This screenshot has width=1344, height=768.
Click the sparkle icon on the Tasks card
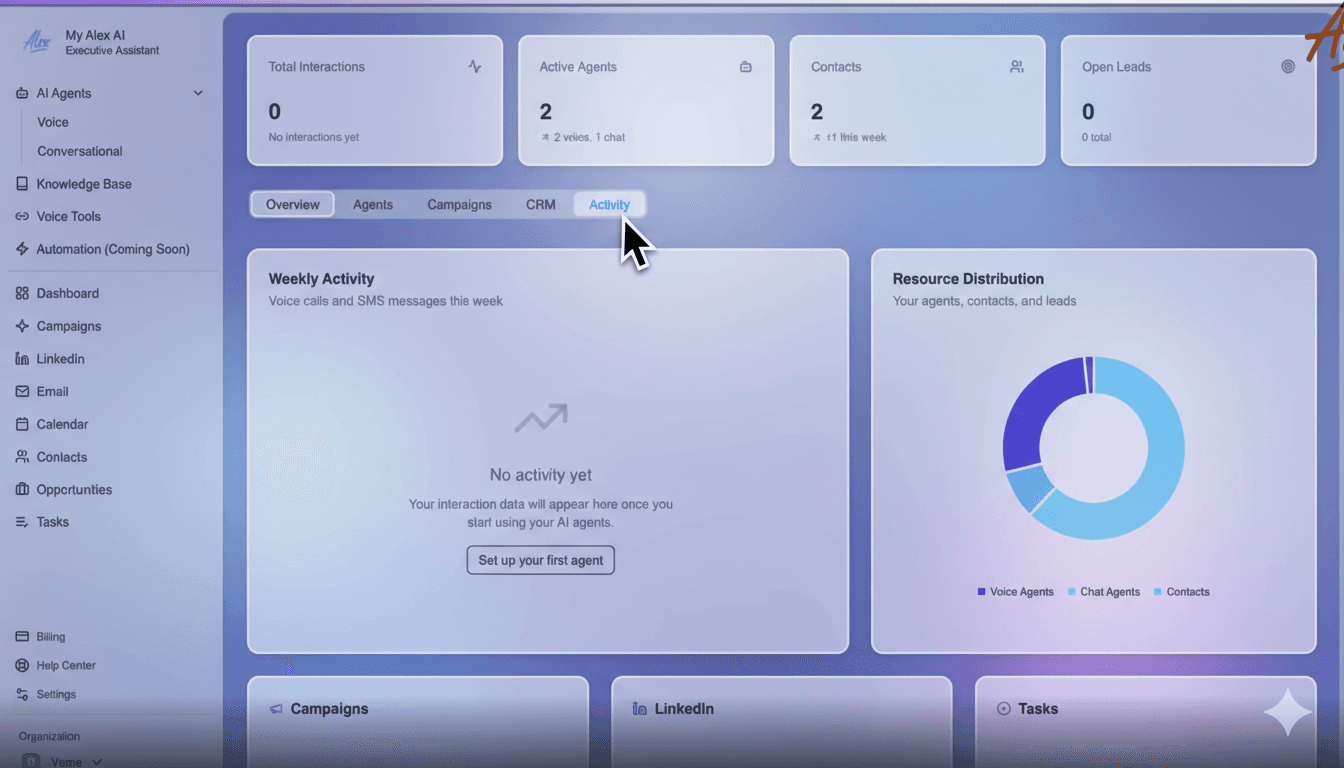(1287, 711)
